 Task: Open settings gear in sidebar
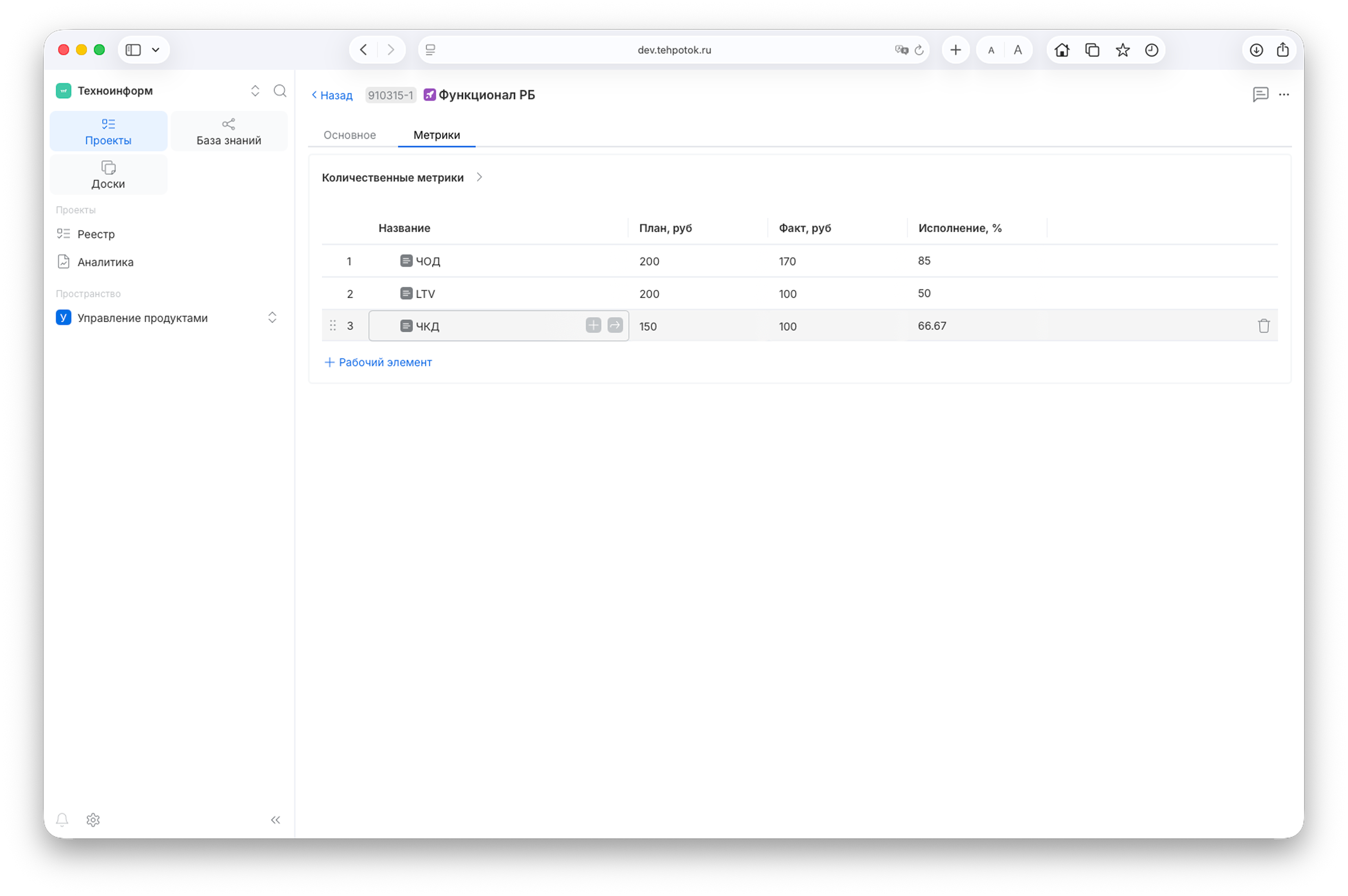pos(93,819)
